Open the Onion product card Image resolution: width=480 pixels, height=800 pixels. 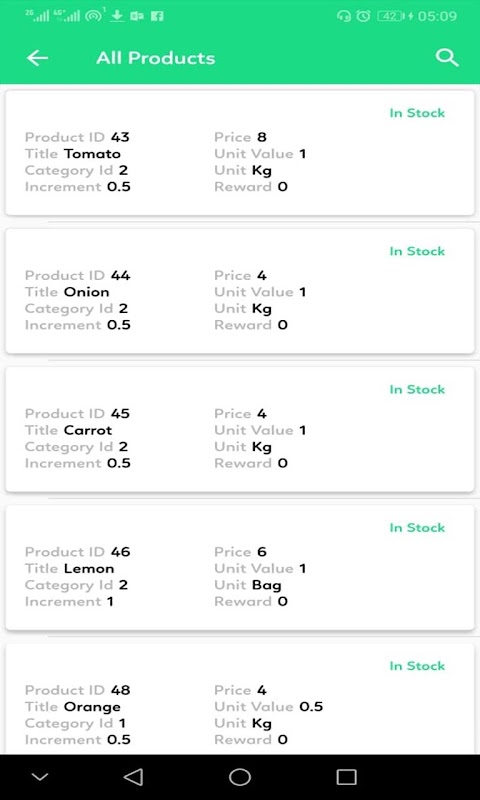240,291
